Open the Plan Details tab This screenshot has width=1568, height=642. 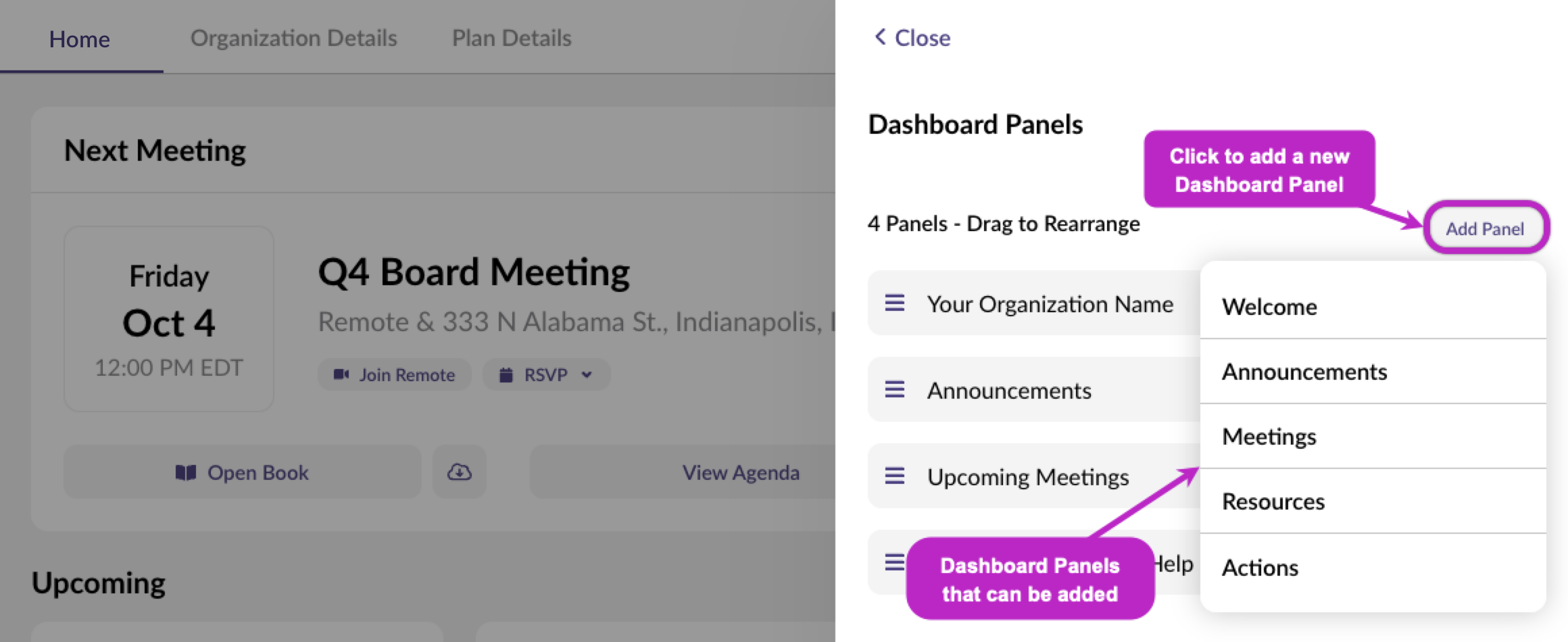tap(512, 39)
